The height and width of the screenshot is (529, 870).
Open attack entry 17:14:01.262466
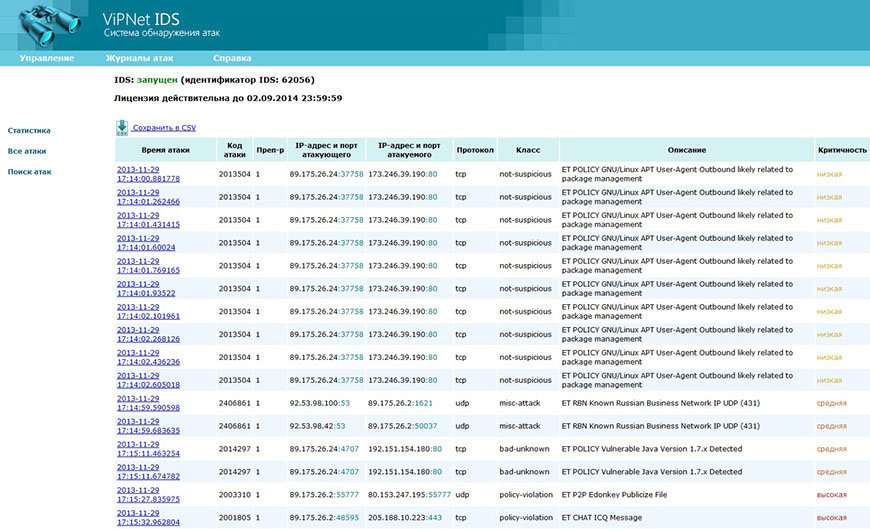(x=148, y=197)
